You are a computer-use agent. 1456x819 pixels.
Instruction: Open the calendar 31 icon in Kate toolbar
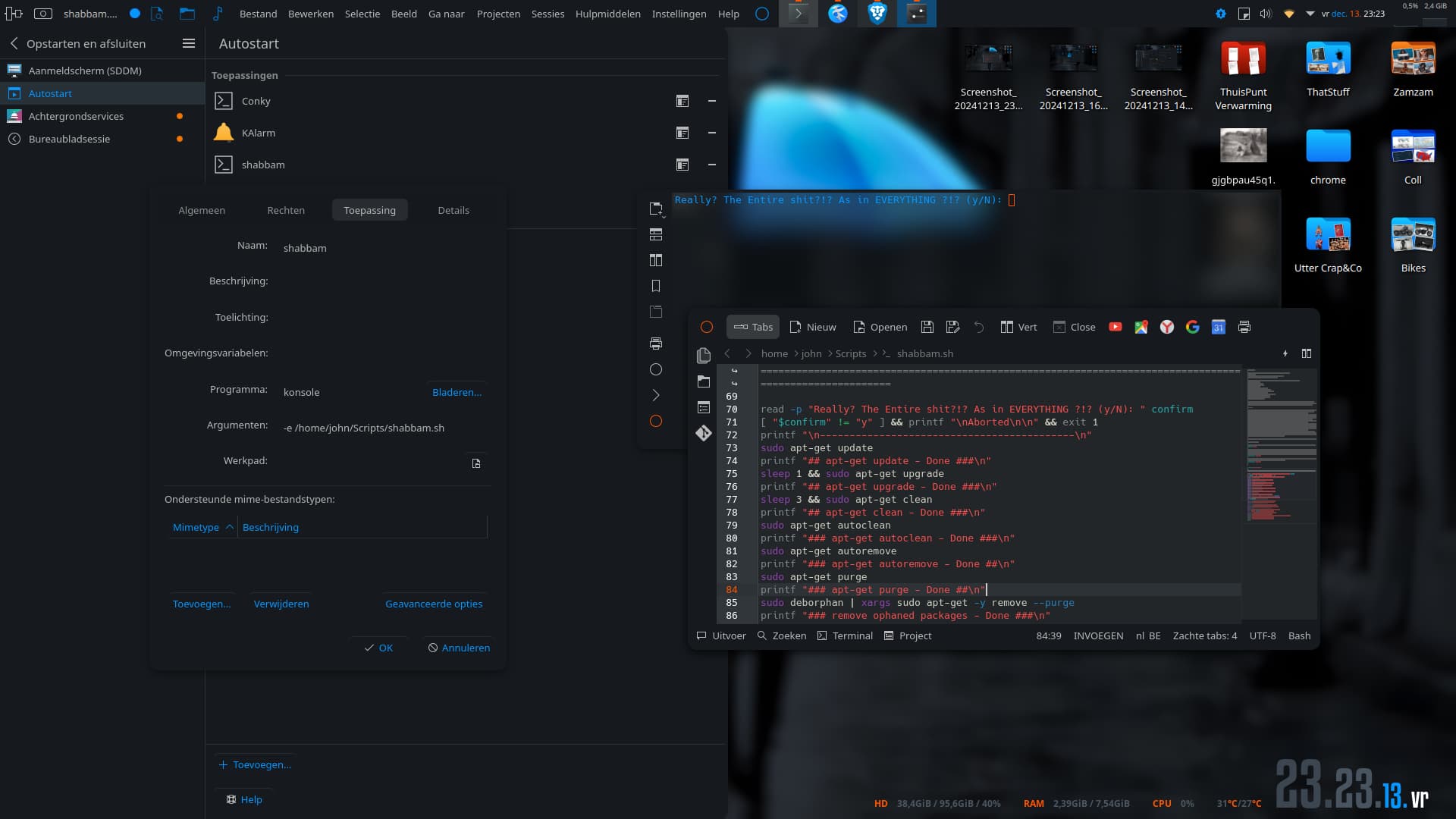tap(1218, 327)
